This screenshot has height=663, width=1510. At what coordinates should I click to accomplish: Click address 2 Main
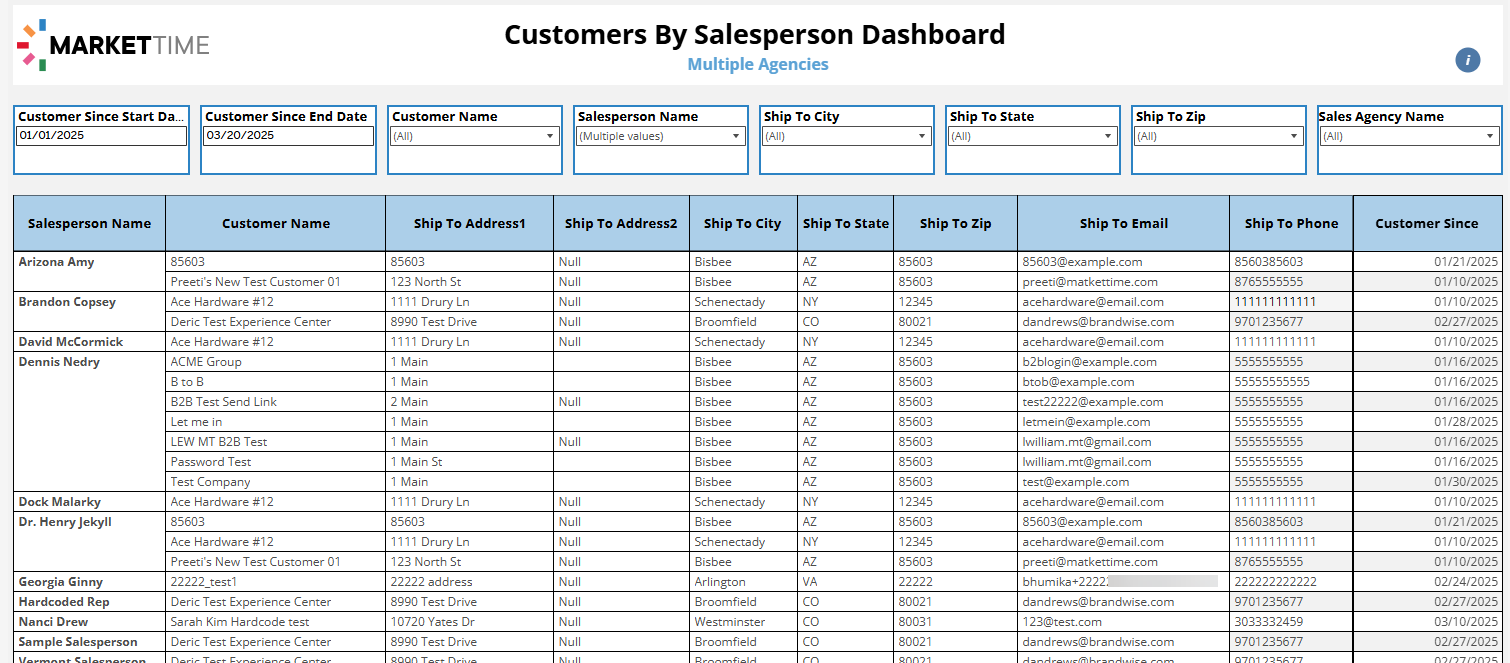409,402
